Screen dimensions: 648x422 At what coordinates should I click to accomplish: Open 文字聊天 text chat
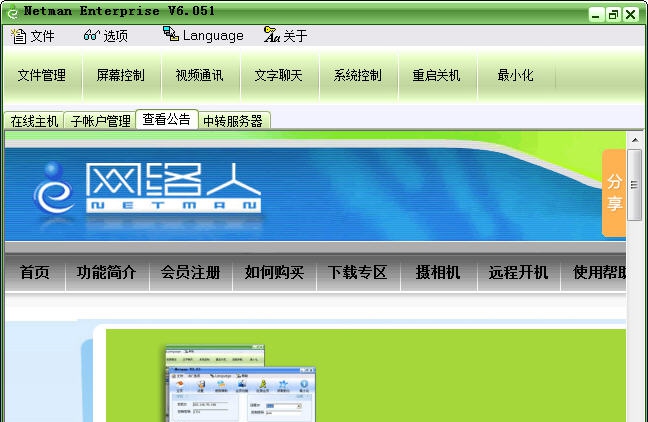(279, 76)
